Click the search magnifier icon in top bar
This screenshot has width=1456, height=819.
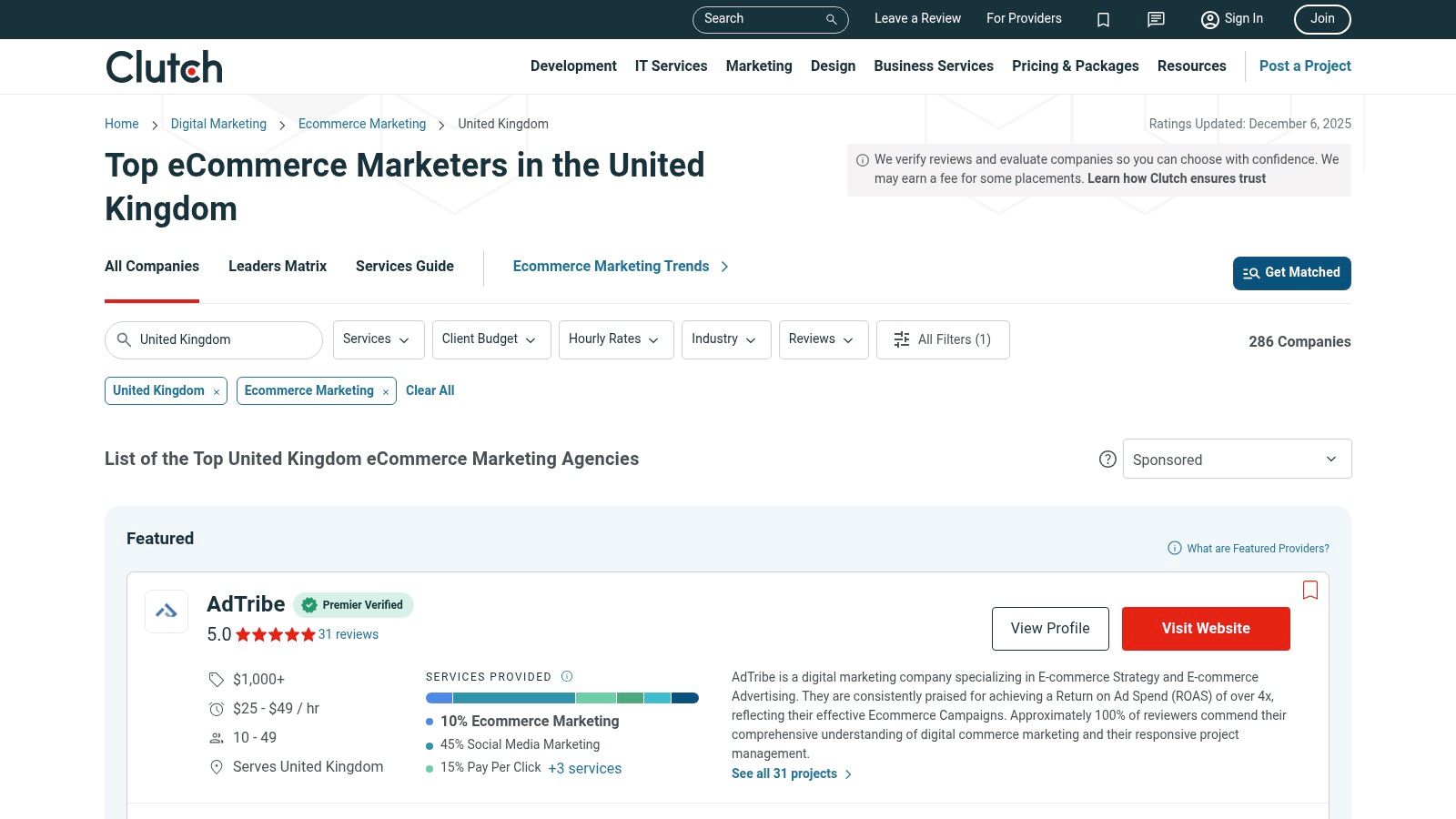pos(831,19)
